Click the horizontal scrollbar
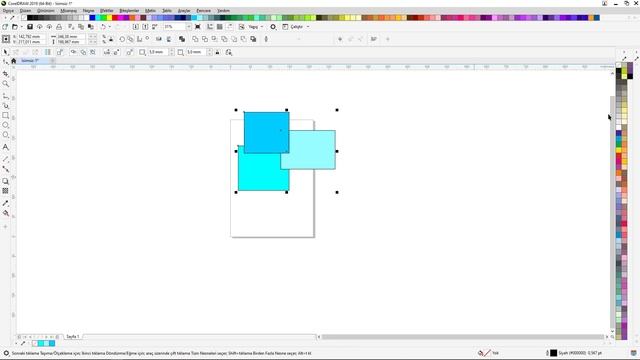This screenshot has height=360, width=640. pos(462,337)
